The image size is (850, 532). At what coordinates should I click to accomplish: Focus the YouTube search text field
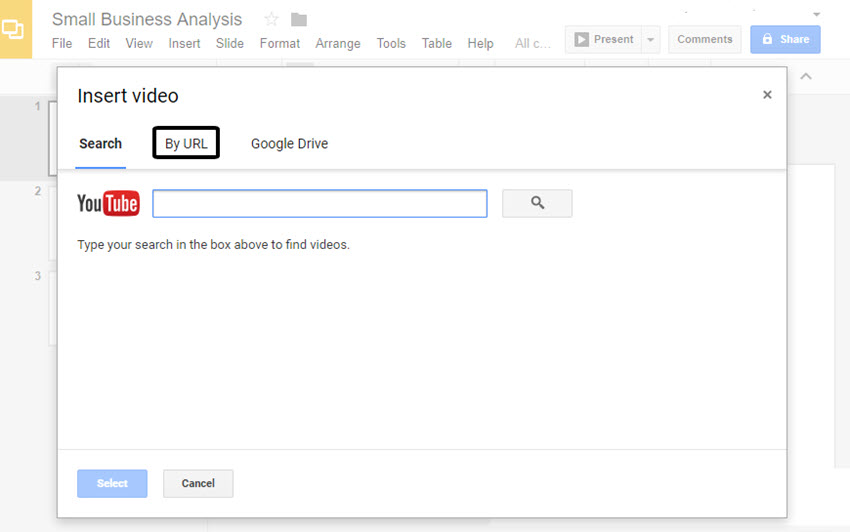click(320, 203)
